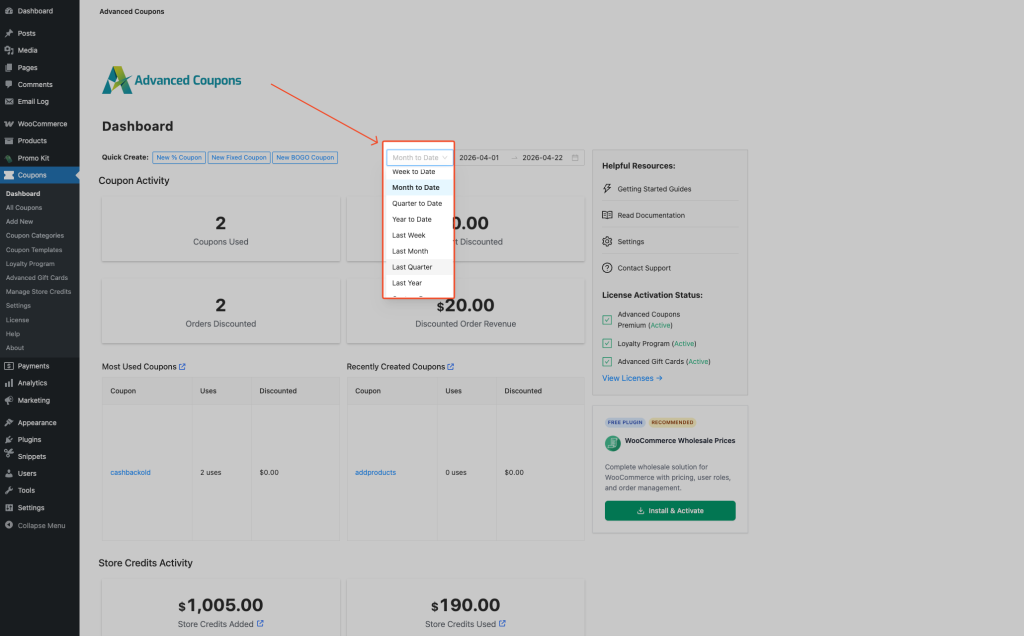Click the Advanced Coupons Premium active checkbox

[x=607, y=320]
